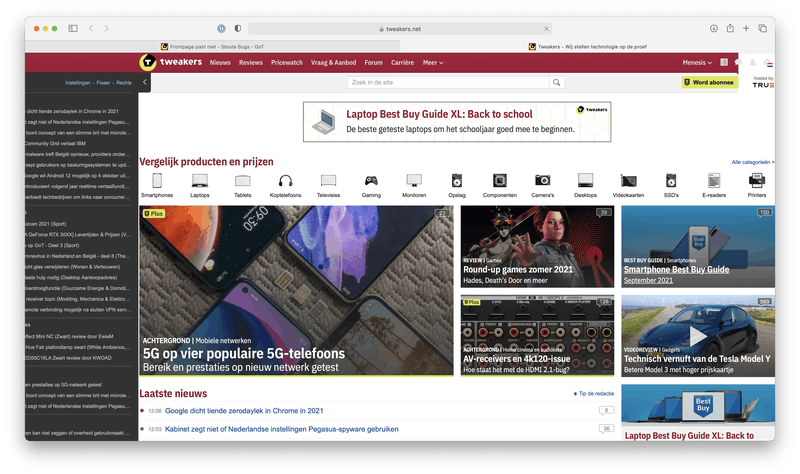Open the Smartphones category icon
This screenshot has height=474, width=800.
[x=157, y=181]
